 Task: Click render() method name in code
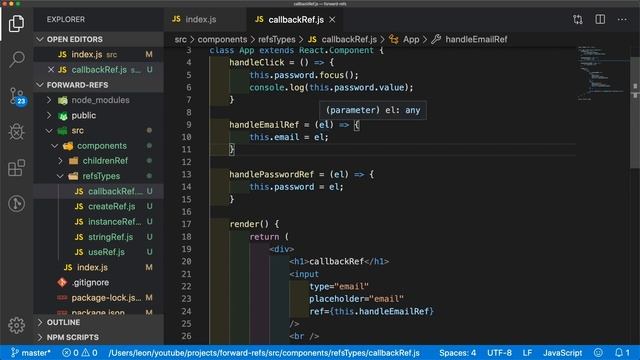pyautogui.click(x=244, y=224)
